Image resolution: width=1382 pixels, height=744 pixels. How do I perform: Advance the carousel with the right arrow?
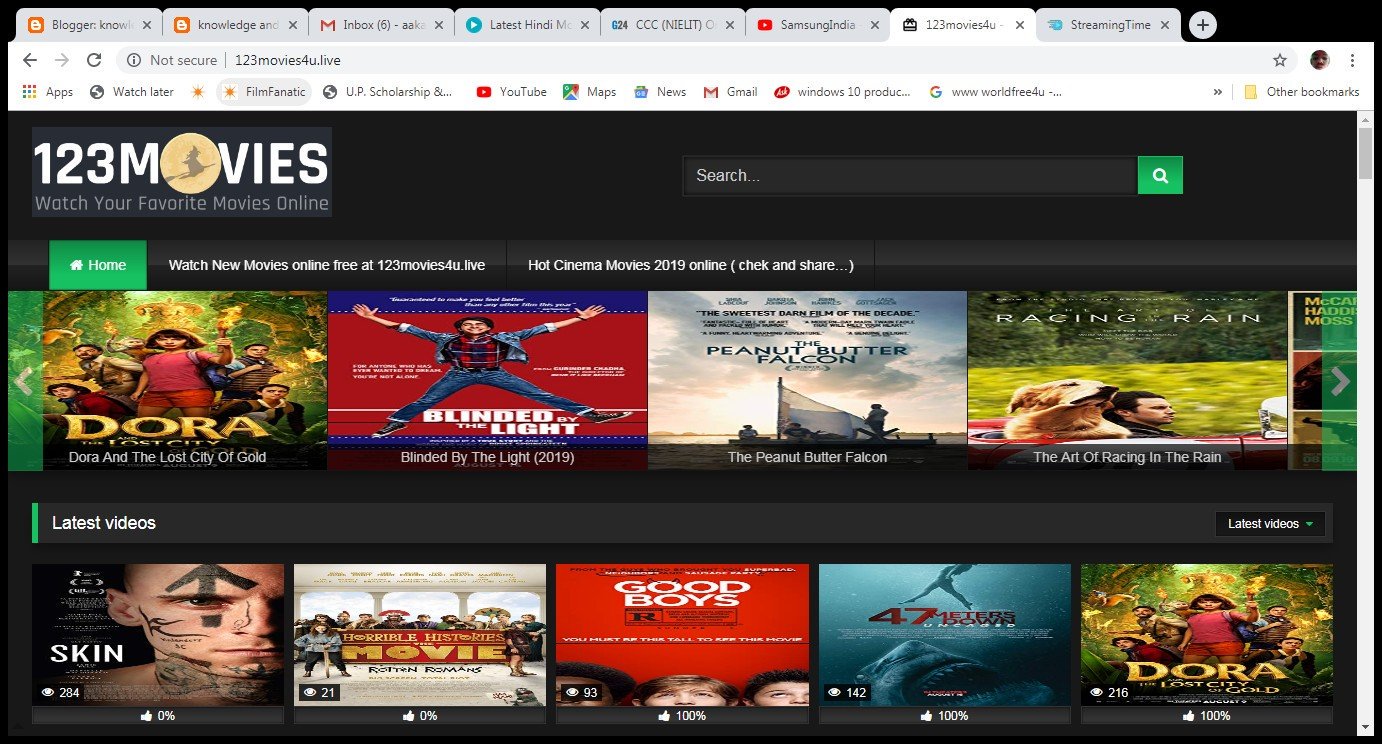[x=1340, y=381]
